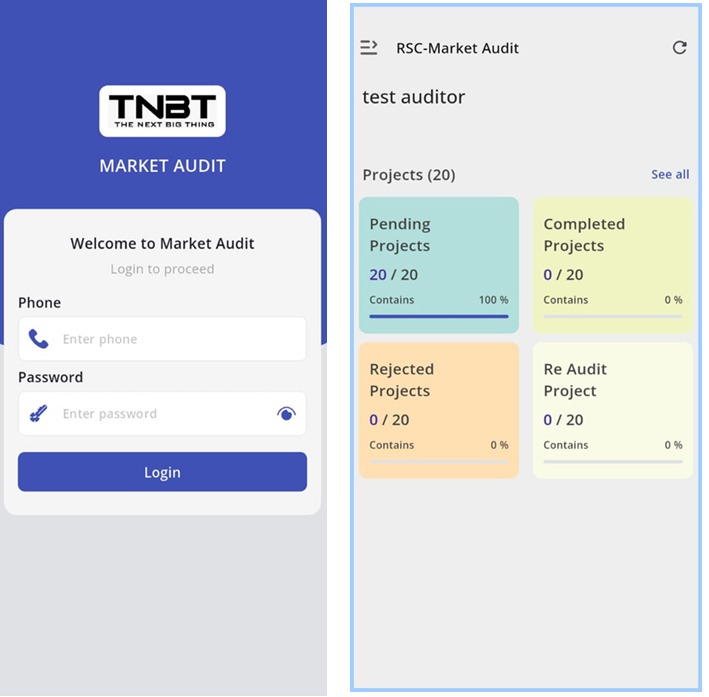Click the TNBT logo
Image resolution: width=709 pixels, height=697 pixels.
pyautogui.click(x=162, y=111)
